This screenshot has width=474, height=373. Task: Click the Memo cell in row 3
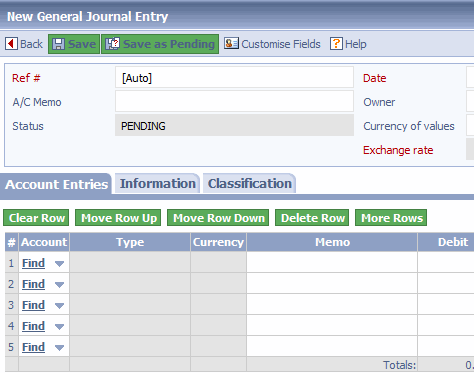(332, 304)
